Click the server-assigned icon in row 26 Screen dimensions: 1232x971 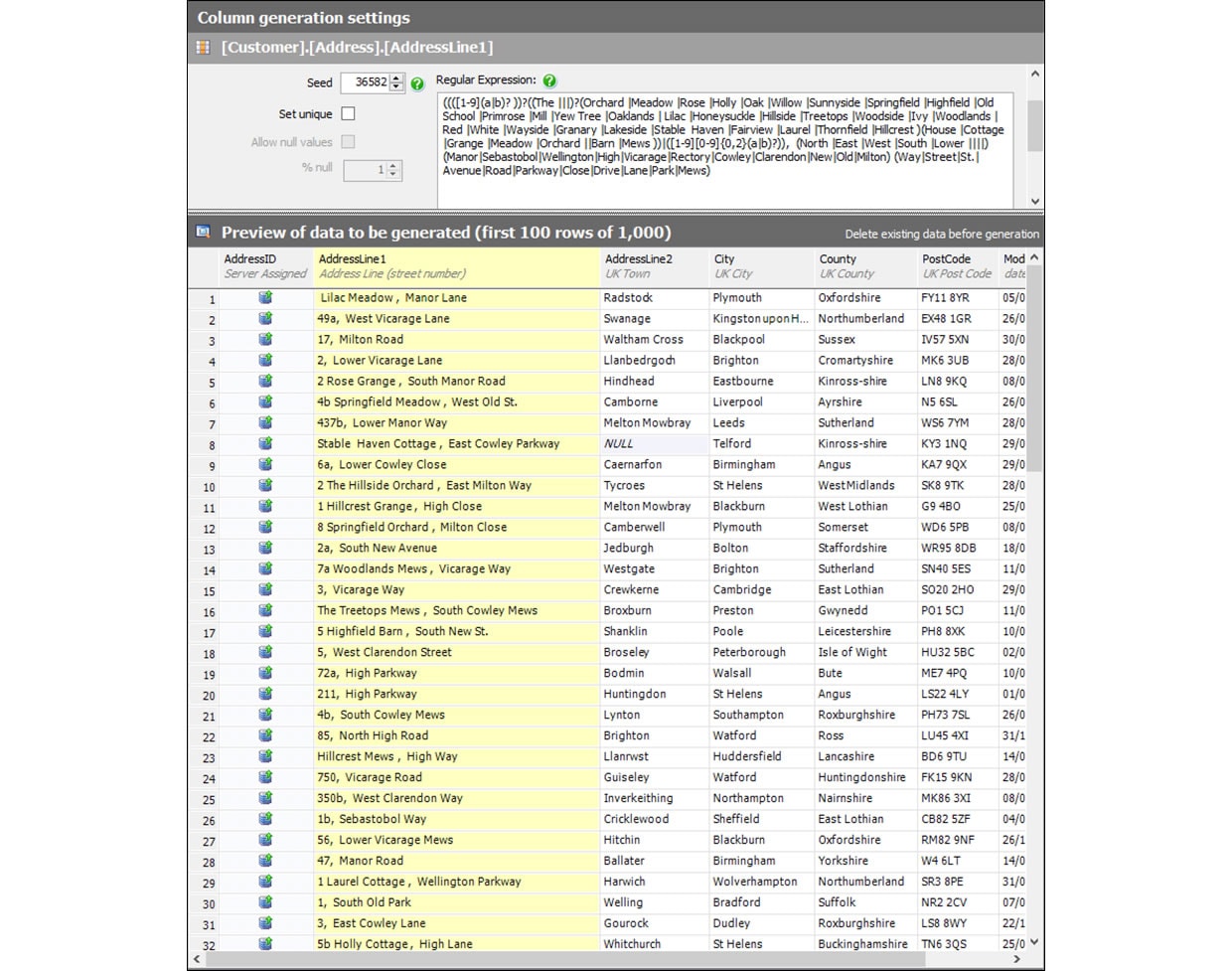[265, 819]
